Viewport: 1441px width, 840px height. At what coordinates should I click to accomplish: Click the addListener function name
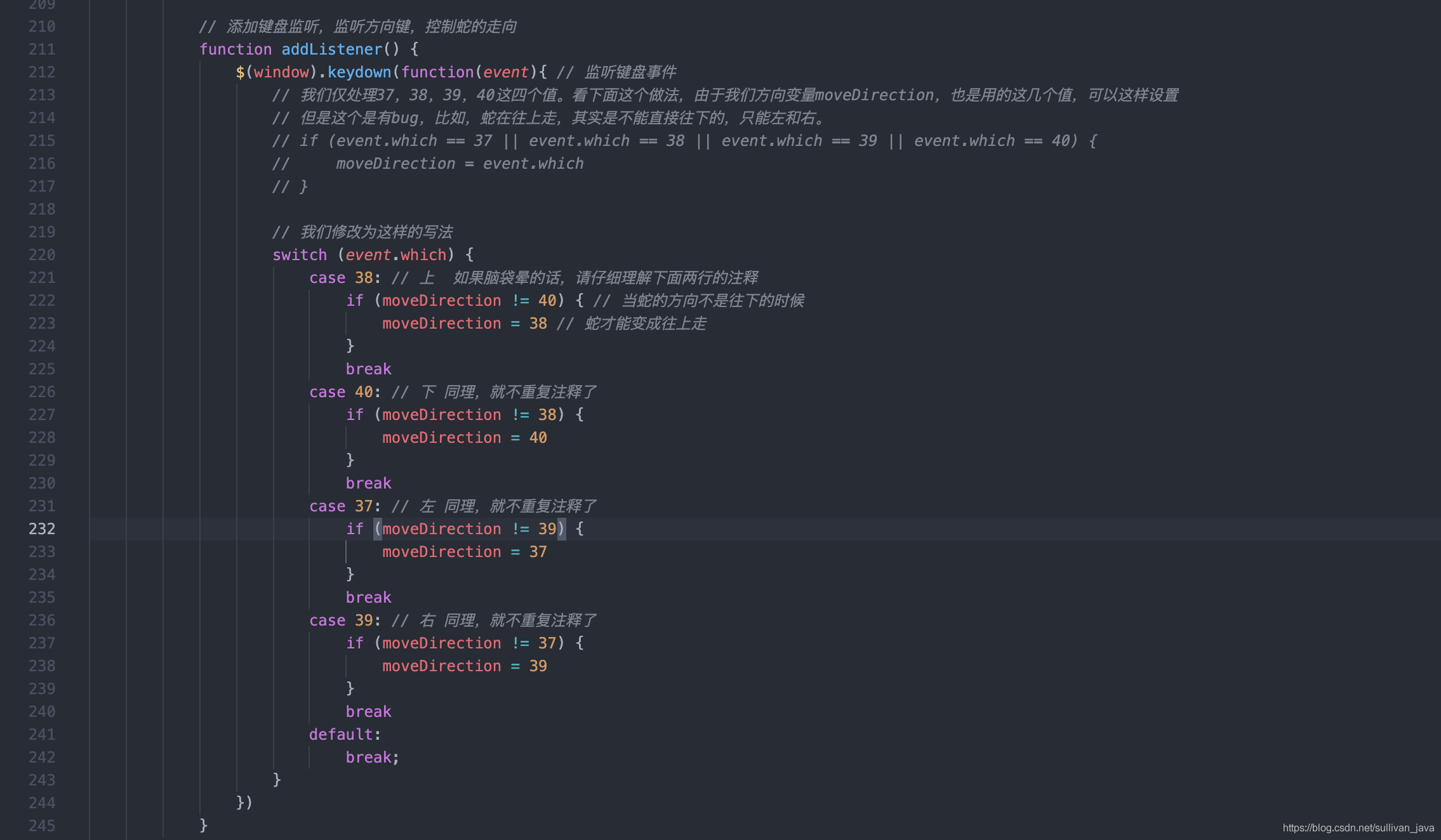point(332,49)
